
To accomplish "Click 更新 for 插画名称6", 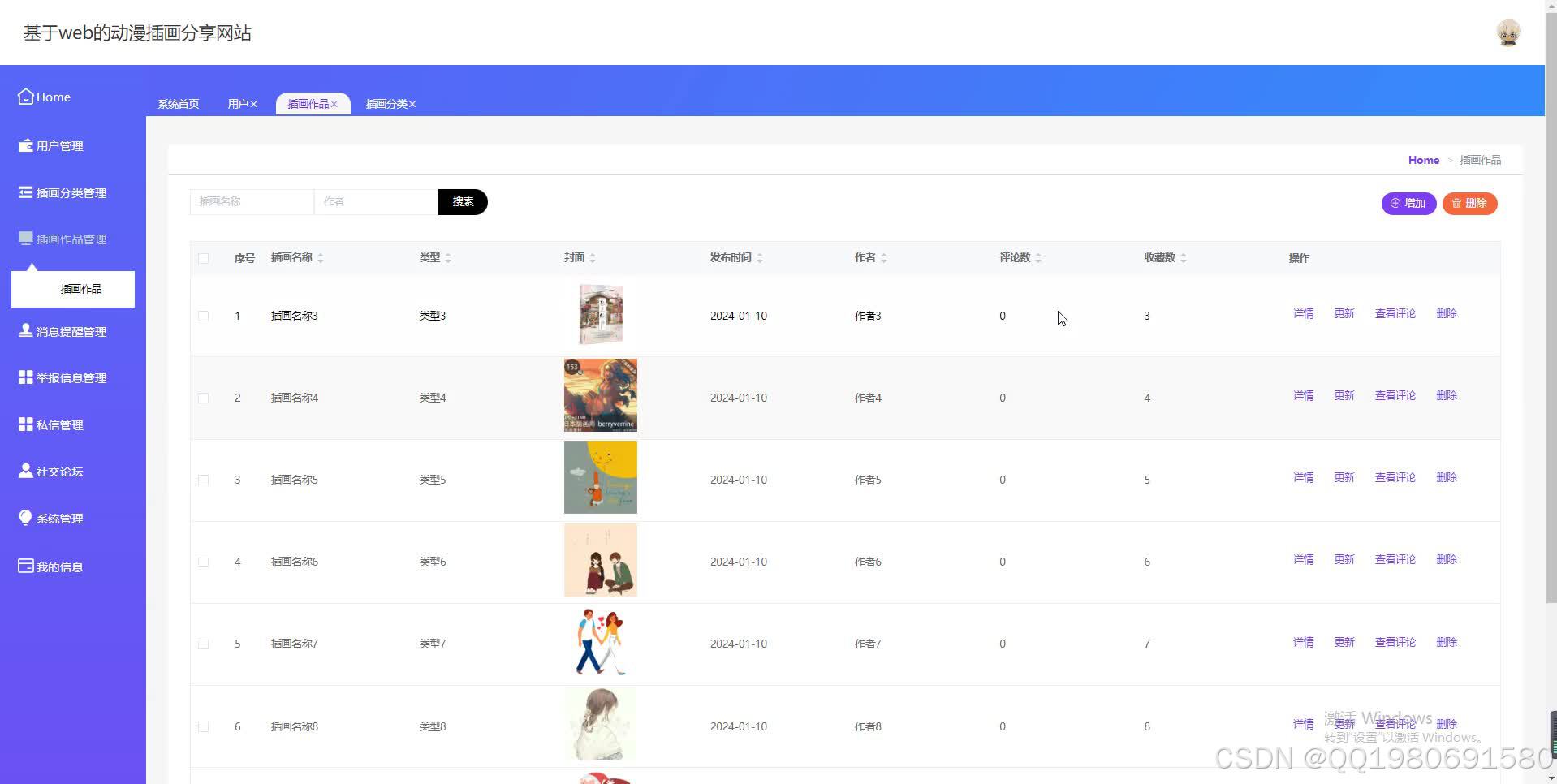I will point(1344,559).
